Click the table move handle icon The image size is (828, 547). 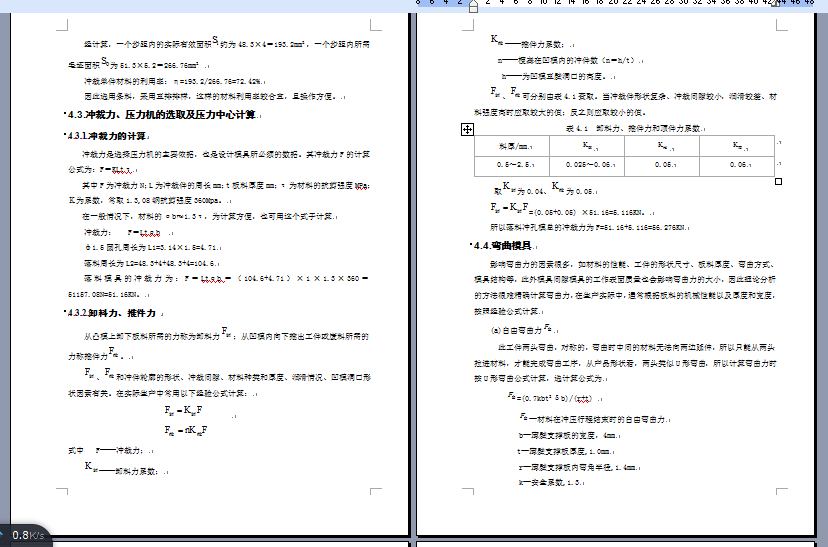[467, 129]
